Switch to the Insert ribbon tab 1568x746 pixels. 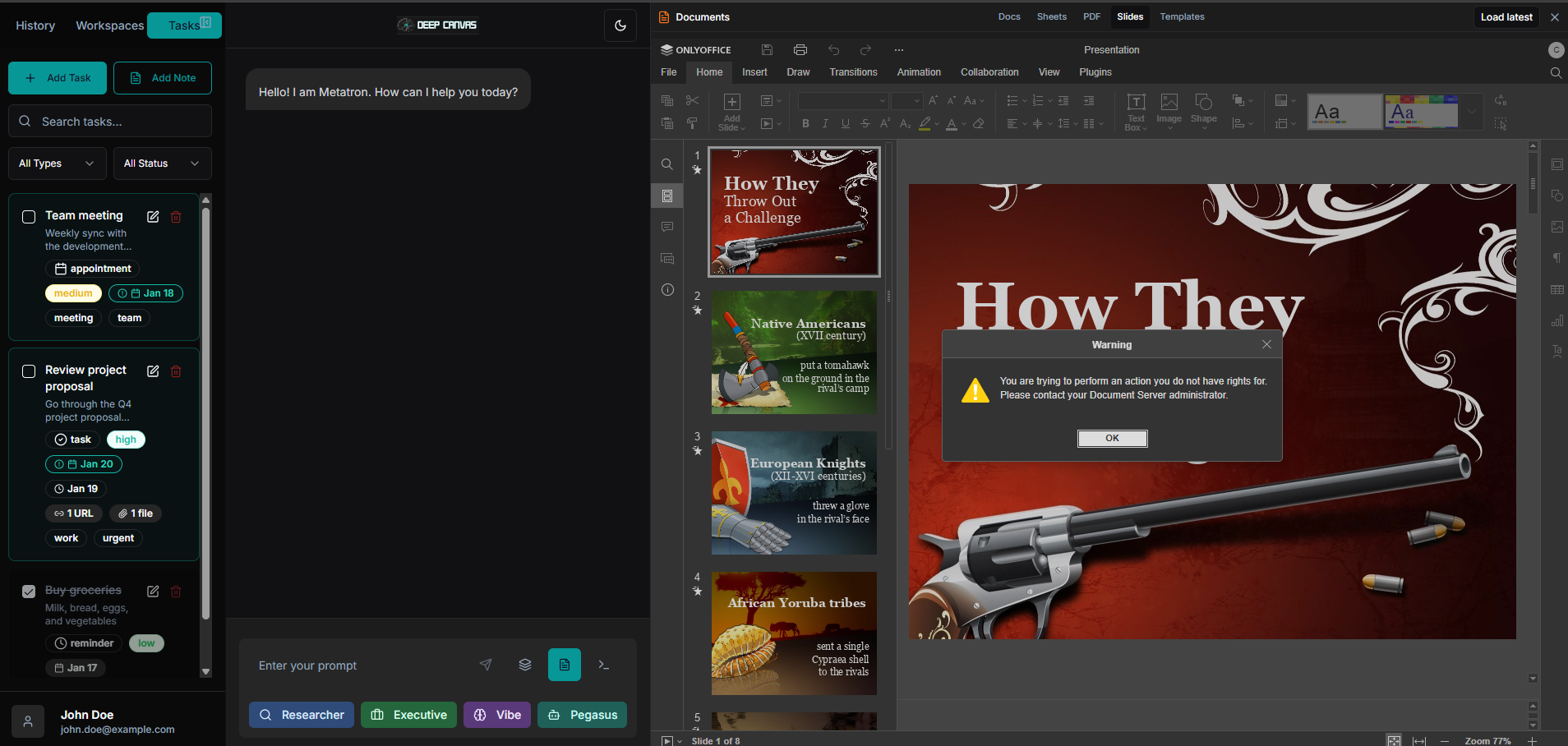754,72
